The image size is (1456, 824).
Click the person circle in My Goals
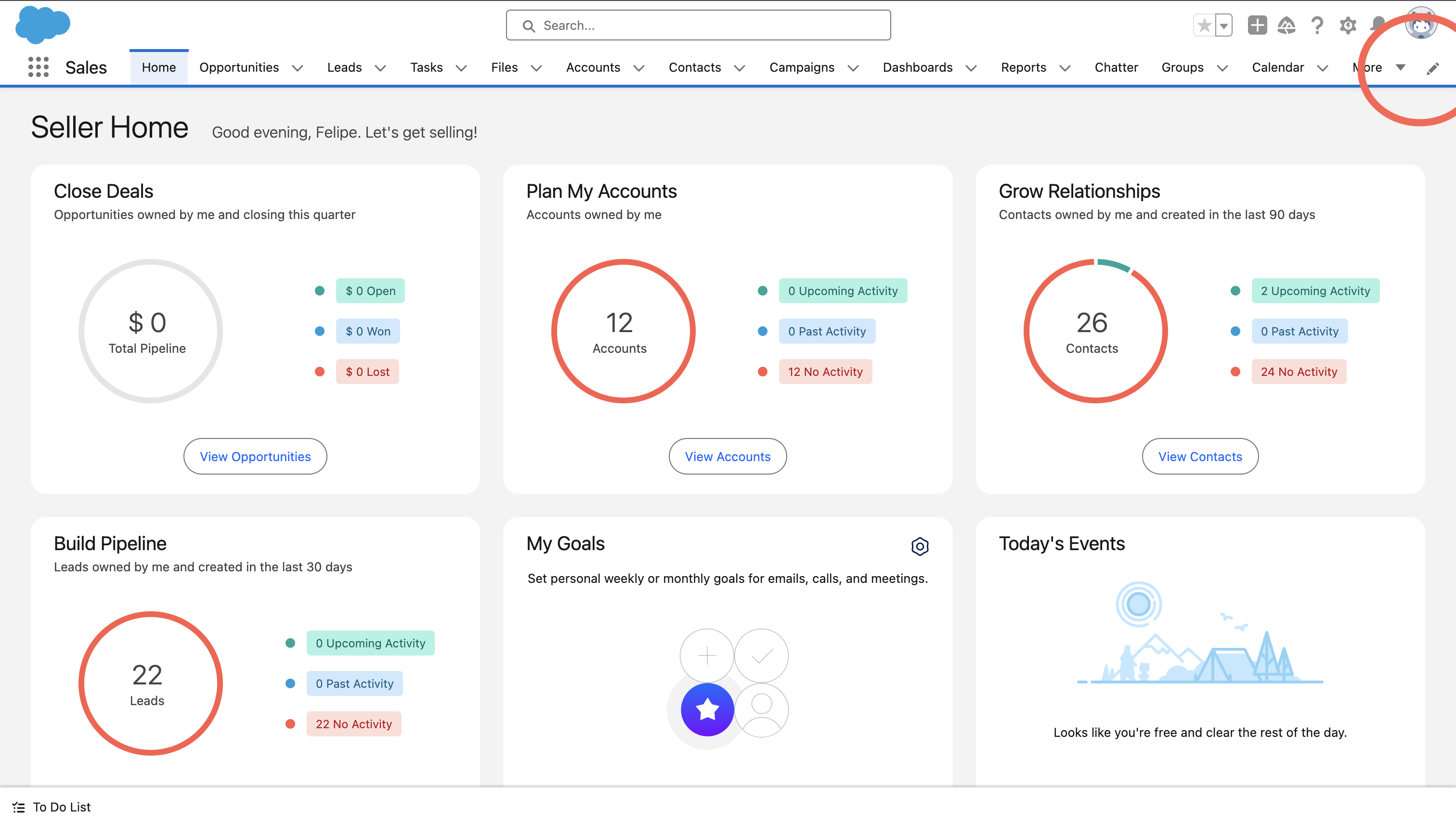point(761,709)
